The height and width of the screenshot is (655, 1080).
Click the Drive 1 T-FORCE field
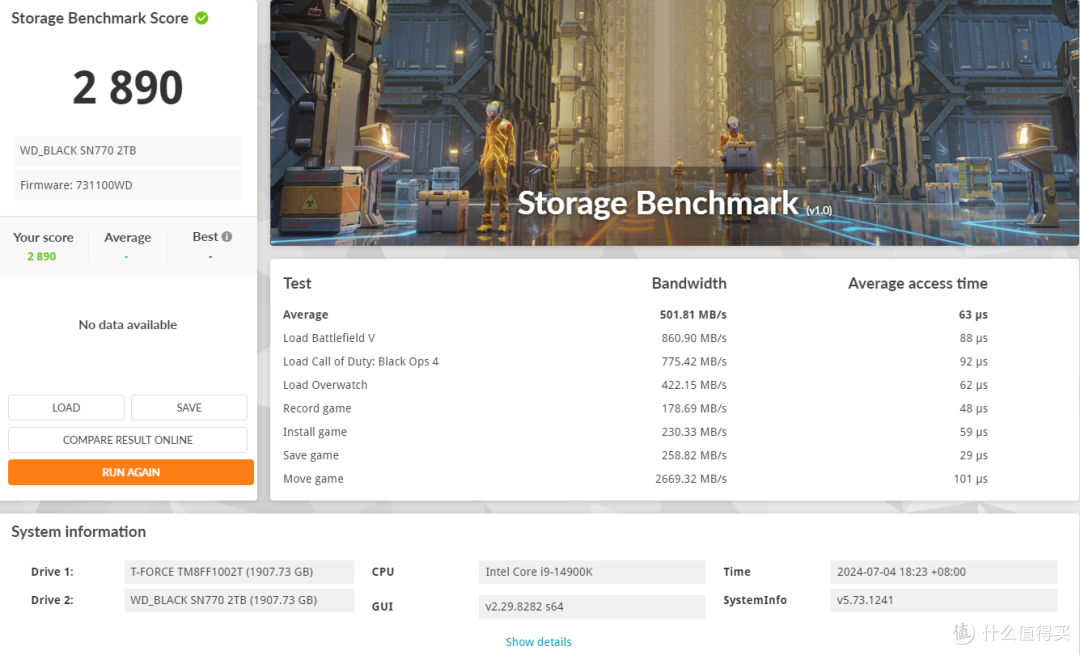[x=239, y=572]
